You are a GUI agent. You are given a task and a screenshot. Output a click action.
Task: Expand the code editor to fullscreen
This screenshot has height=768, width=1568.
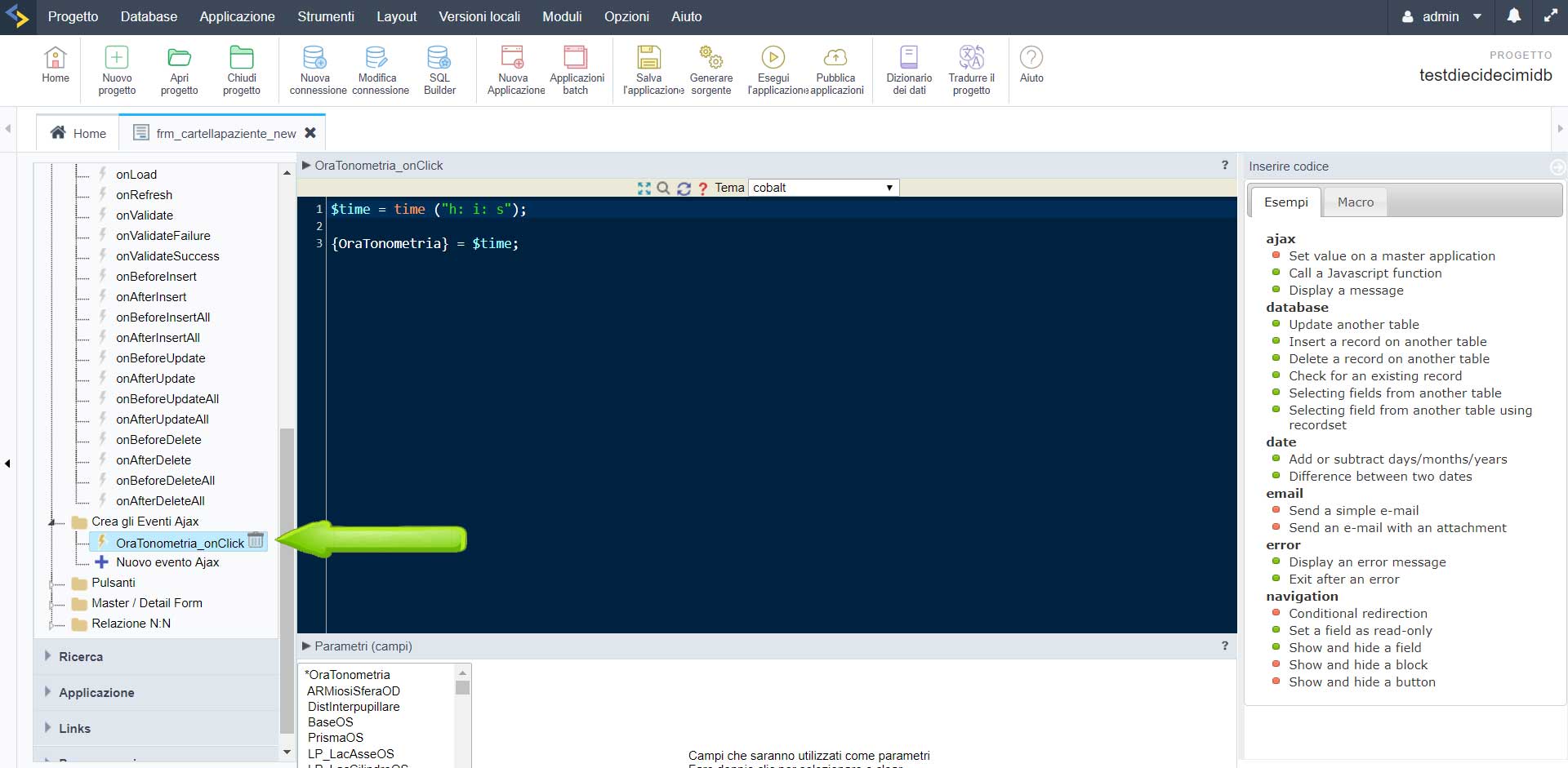pyautogui.click(x=644, y=188)
